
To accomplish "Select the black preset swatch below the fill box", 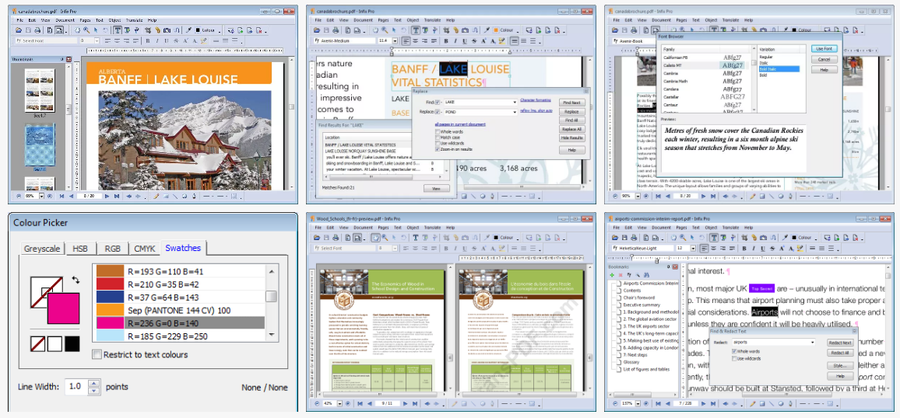I will click(73, 345).
